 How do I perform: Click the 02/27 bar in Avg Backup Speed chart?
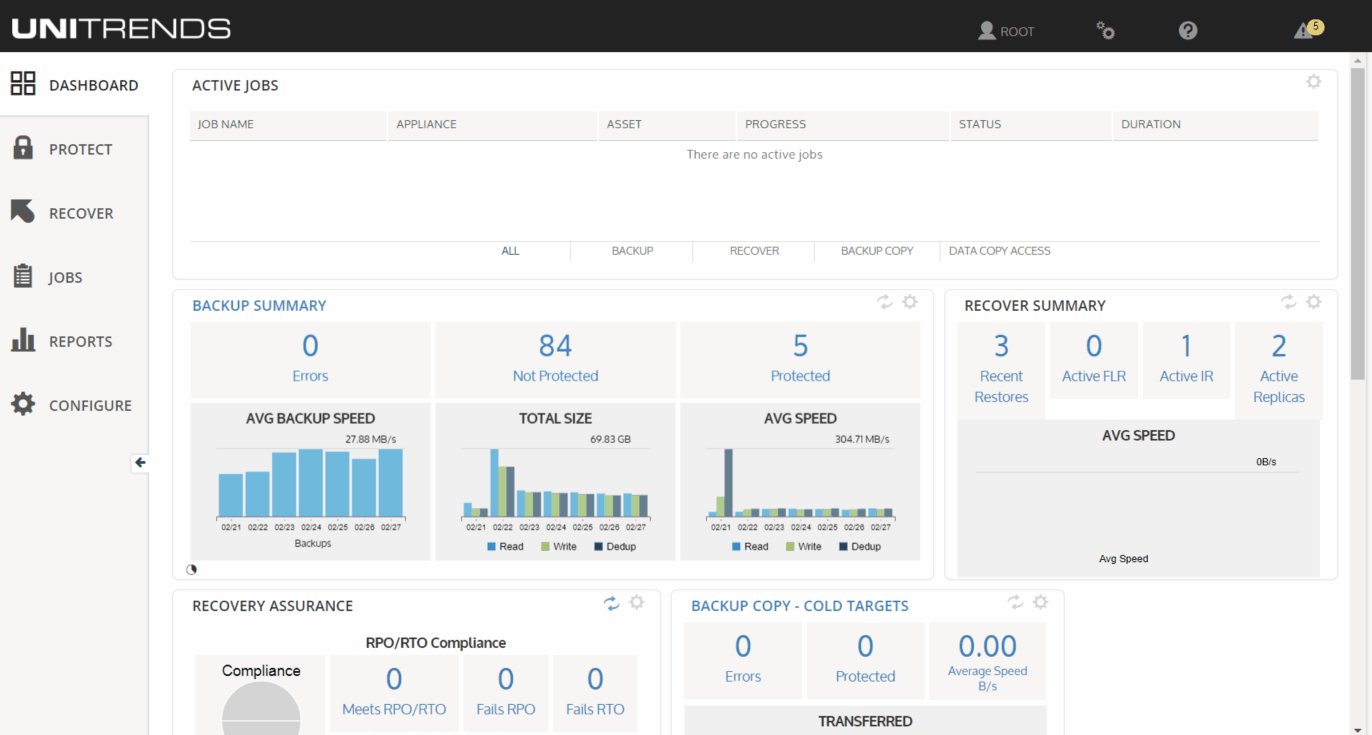(x=391, y=482)
